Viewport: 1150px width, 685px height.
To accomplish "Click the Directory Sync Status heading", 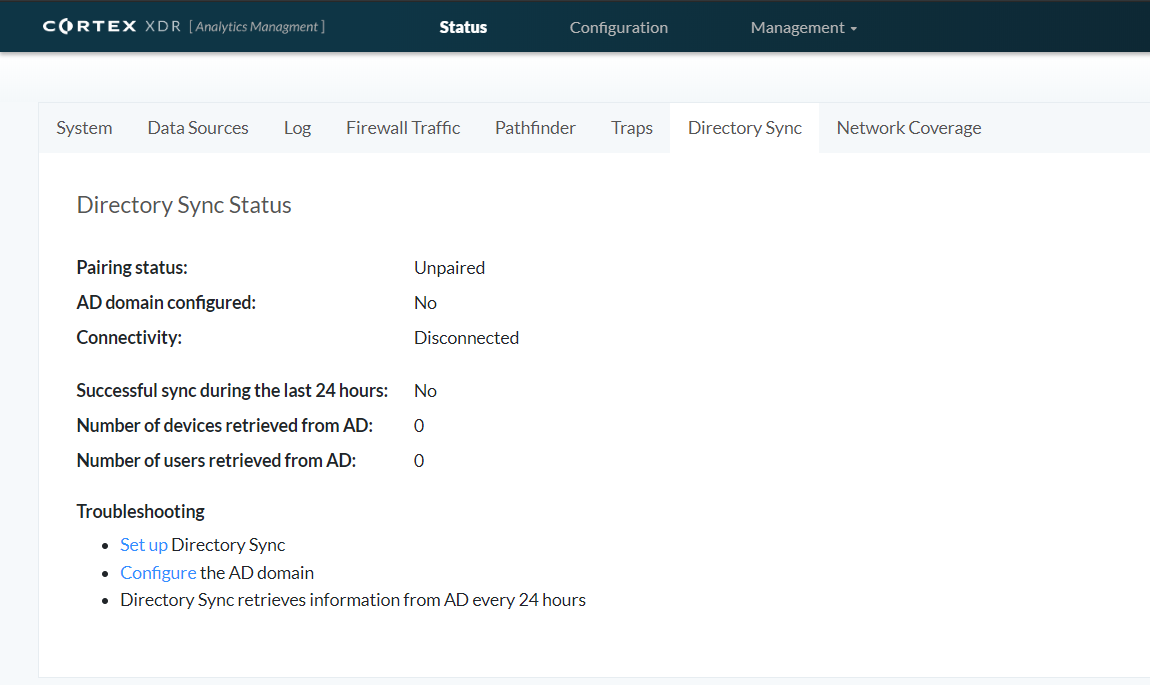I will pos(184,205).
